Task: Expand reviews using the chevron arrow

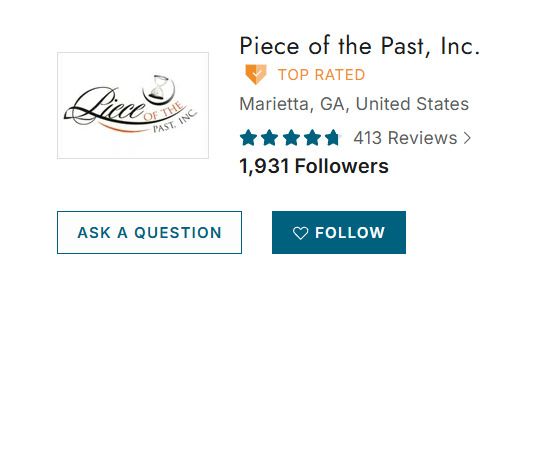Action: (x=467, y=138)
